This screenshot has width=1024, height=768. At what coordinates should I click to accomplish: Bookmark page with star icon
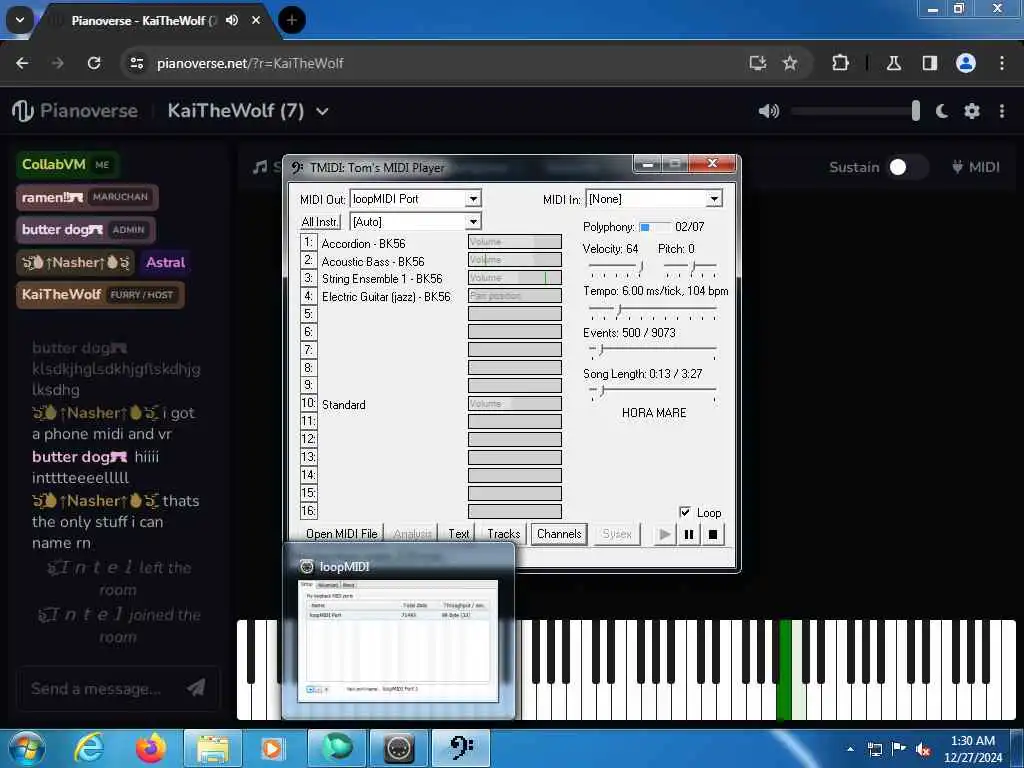click(790, 63)
